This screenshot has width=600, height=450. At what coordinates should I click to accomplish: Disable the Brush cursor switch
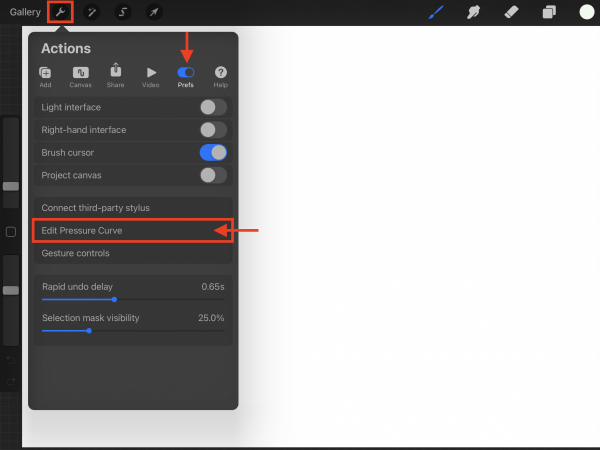coord(214,152)
